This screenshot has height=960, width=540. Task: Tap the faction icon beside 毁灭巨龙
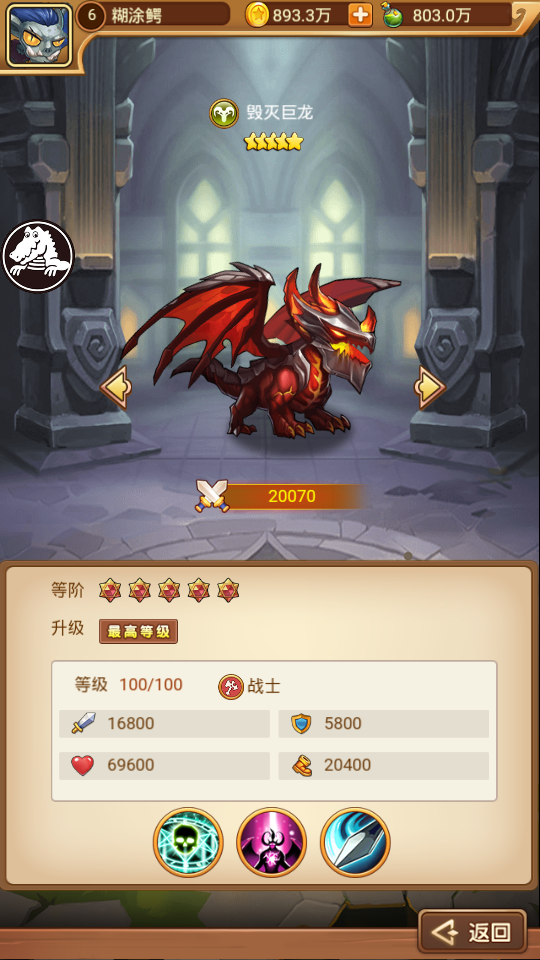click(224, 113)
